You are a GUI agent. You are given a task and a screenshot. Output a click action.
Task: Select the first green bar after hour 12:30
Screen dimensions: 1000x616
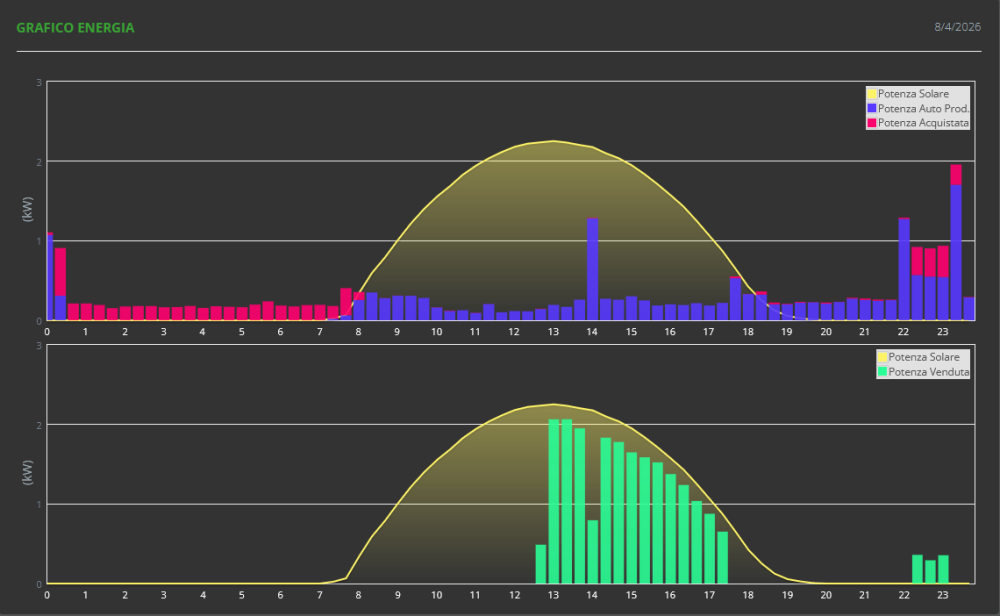[x=541, y=564]
